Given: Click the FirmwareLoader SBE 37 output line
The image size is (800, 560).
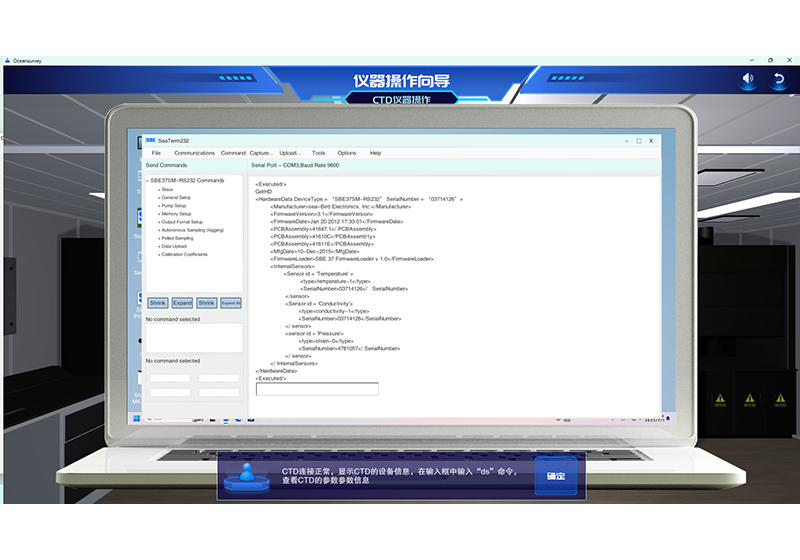Looking at the screenshot, I should pyautogui.click(x=352, y=259).
